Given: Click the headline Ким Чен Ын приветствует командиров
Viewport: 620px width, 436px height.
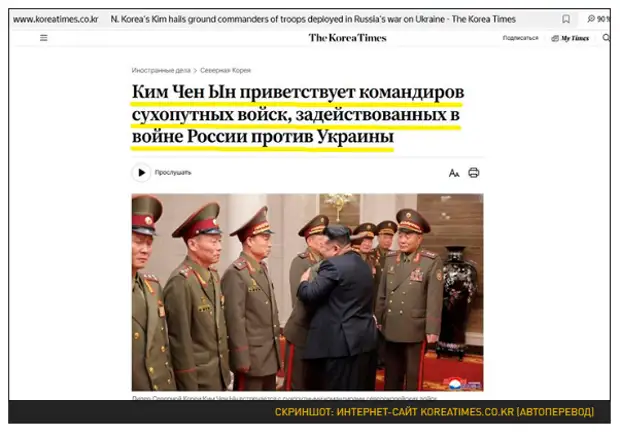Looking at the screenshot, I should 298,92.
